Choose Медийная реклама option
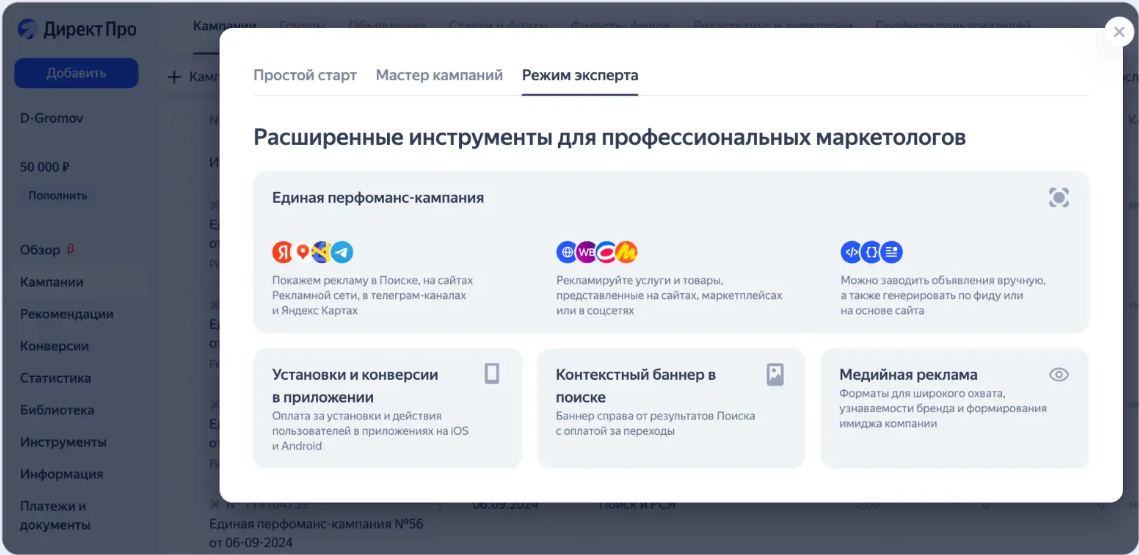The height and width of the screenshot is (555, 1139). pyautogui.click(x=954, y=408)
